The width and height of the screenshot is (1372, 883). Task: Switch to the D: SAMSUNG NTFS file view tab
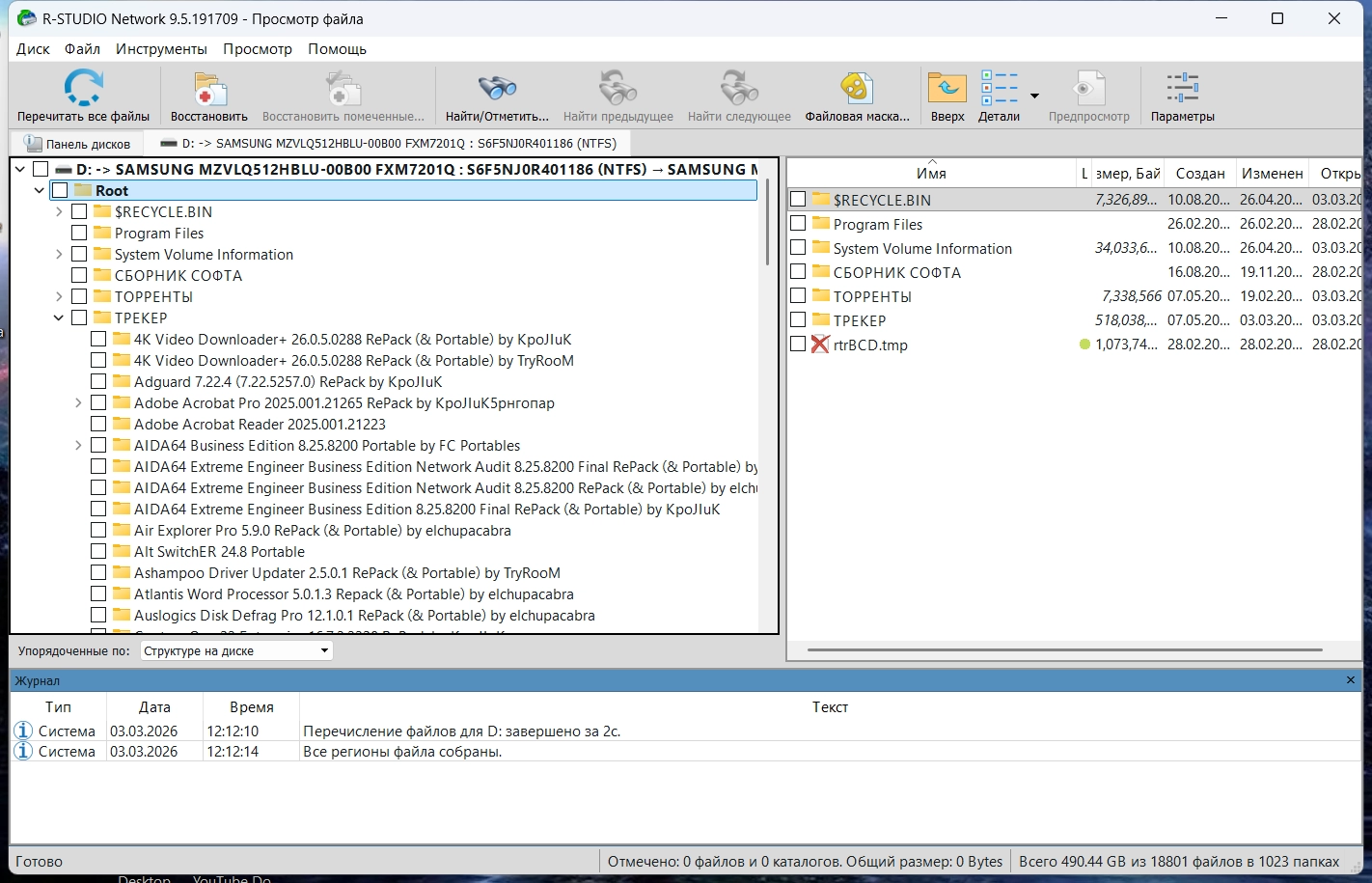coord(388,144)
